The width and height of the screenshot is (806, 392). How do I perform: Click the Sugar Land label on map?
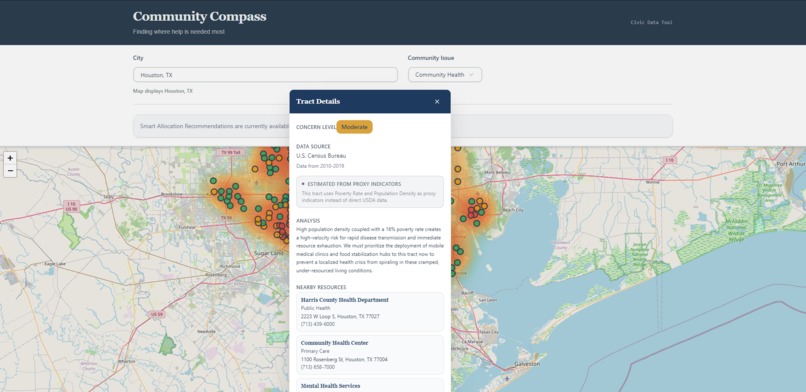click(269, 253)
